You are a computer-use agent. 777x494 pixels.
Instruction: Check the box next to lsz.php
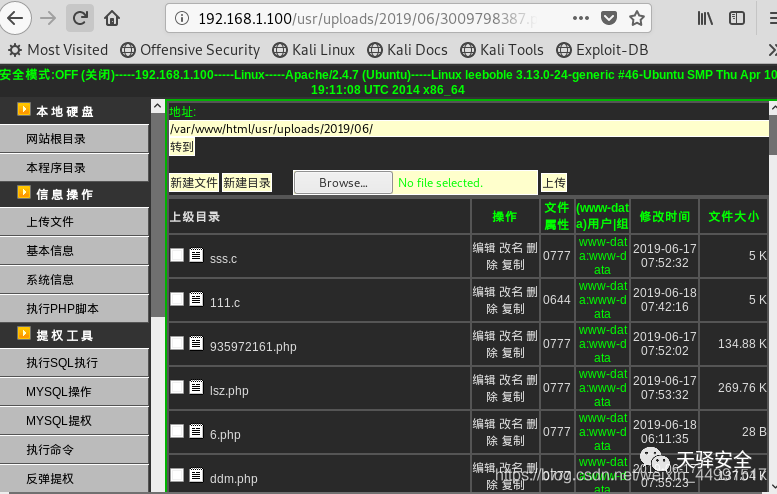pyautogui.click(x=177, y=387)
